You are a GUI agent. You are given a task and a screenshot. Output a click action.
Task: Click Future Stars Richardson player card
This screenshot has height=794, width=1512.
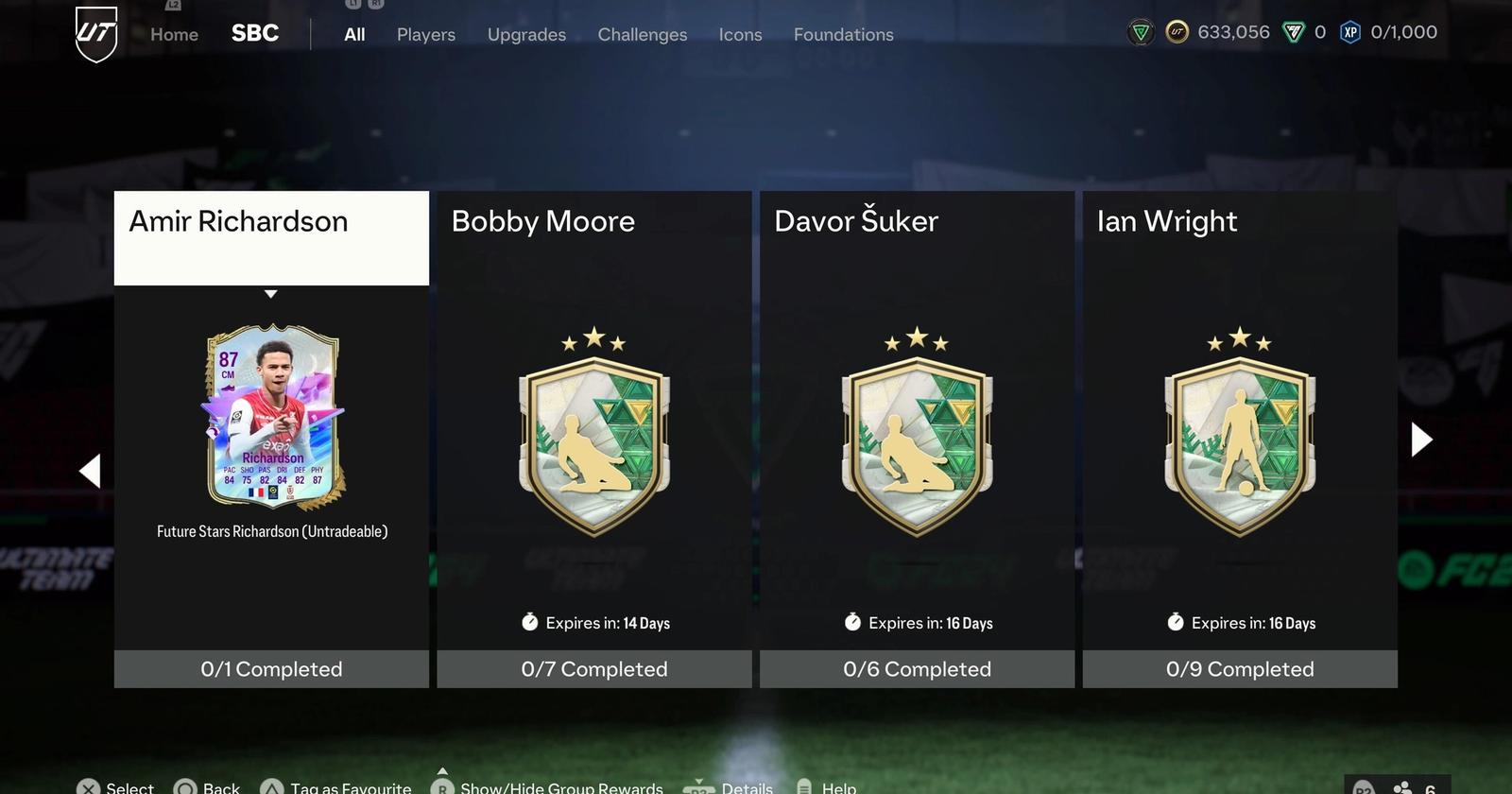coord(272,417)
